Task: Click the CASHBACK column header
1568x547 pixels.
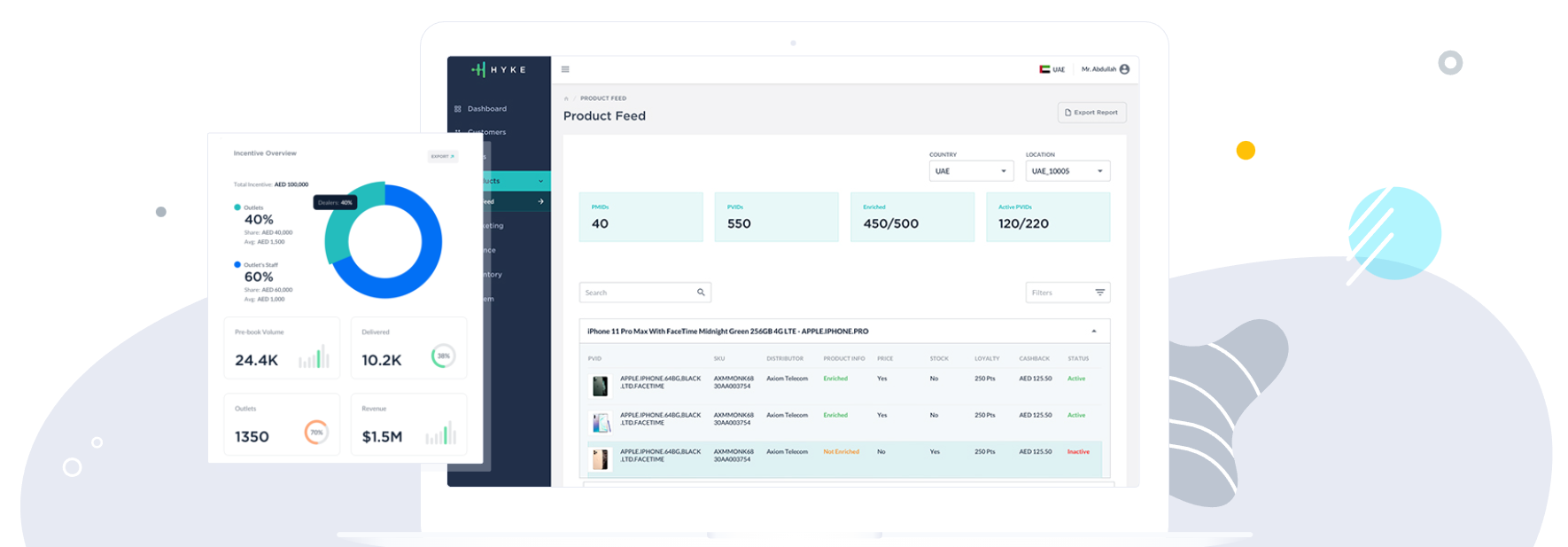Action: (x=1034, y=359)
